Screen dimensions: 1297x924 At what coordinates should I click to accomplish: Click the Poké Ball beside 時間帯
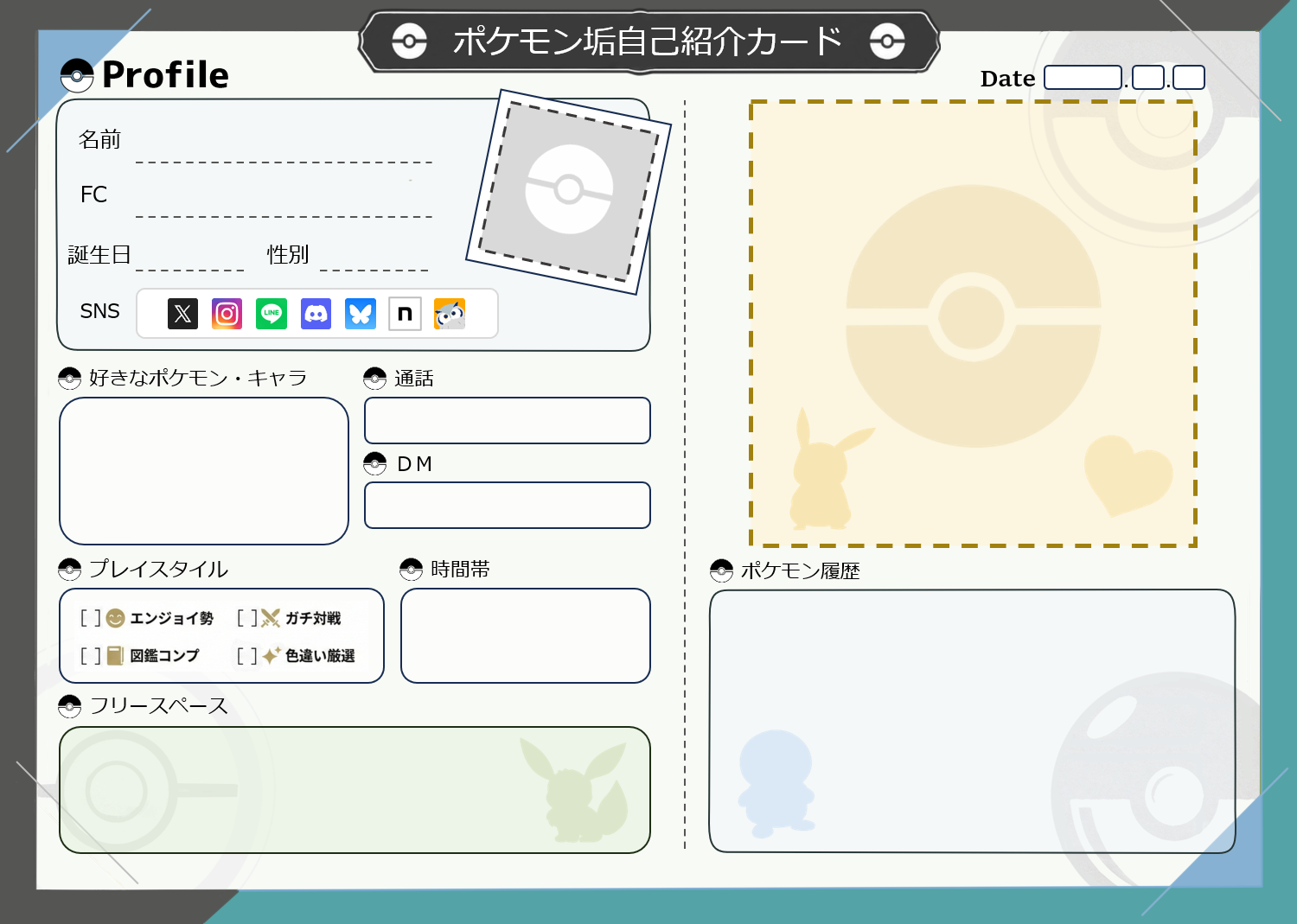[x=411, y=570]
